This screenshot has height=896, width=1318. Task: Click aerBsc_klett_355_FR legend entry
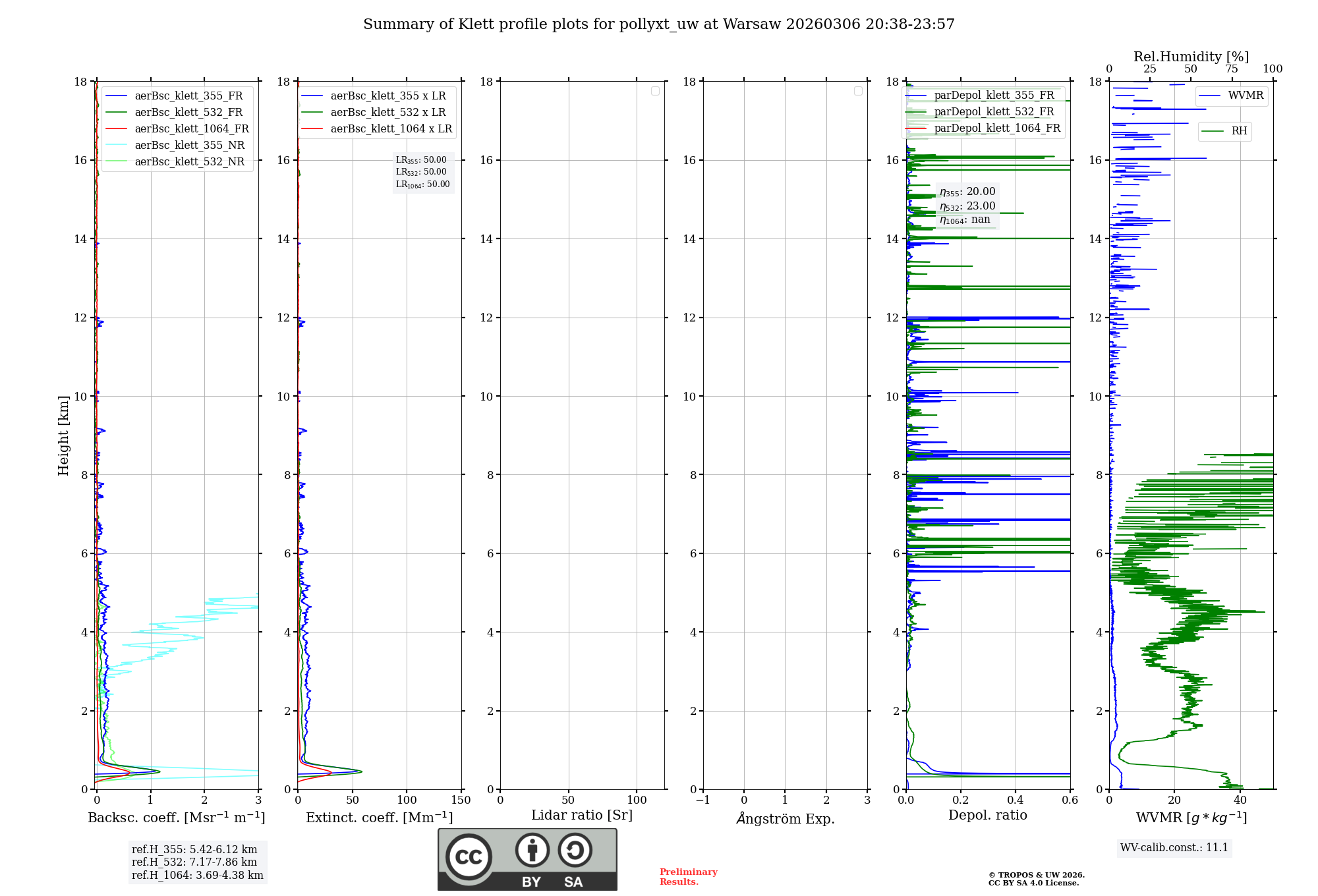[x=188, y=96]
